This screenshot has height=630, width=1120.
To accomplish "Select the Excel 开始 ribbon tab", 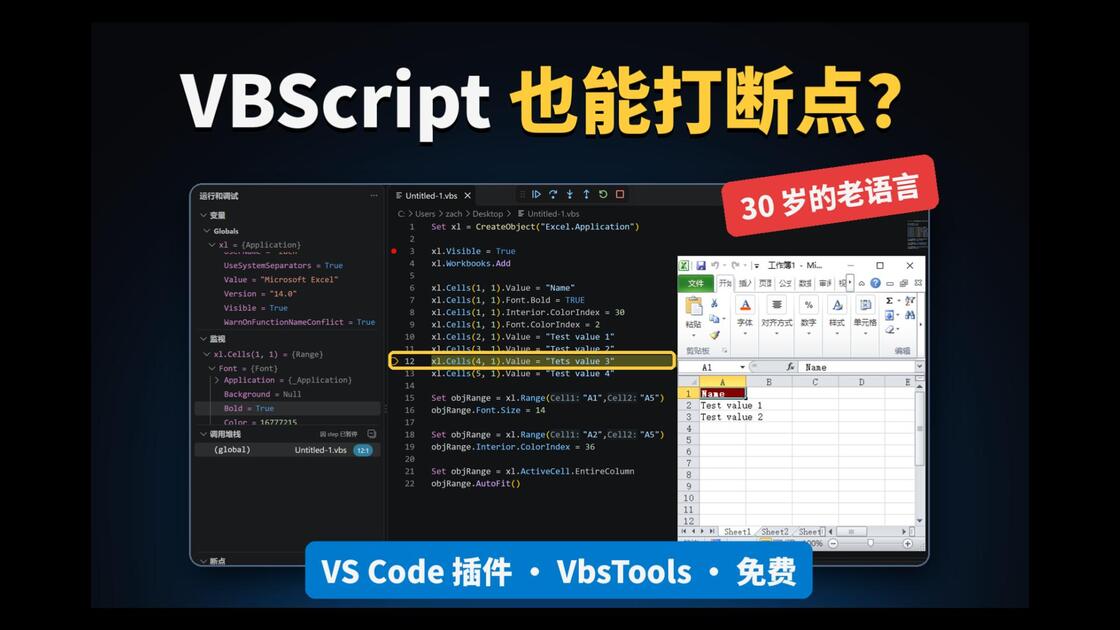I will 725,284.
